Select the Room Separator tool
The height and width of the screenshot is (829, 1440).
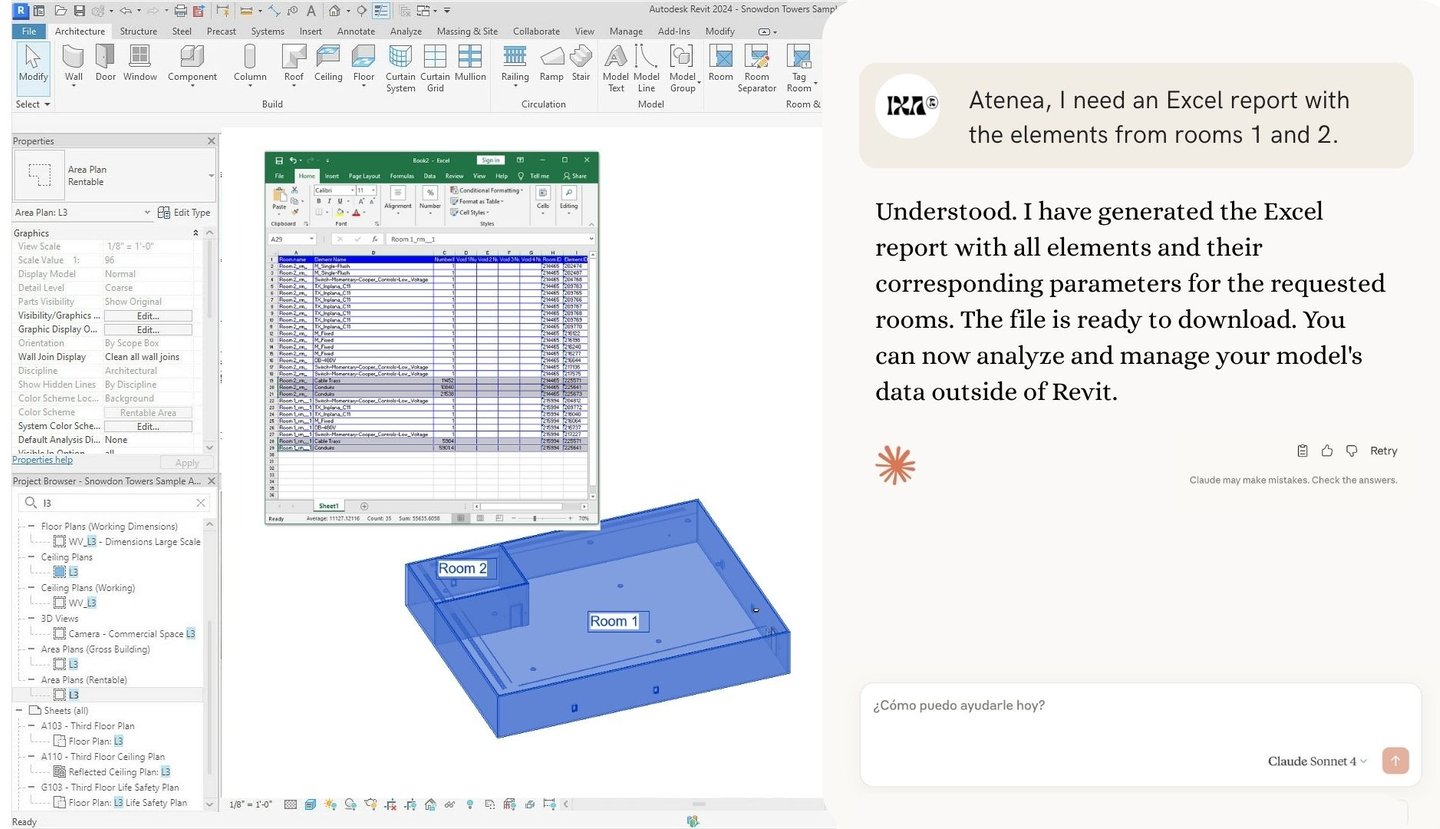point(757,69)
